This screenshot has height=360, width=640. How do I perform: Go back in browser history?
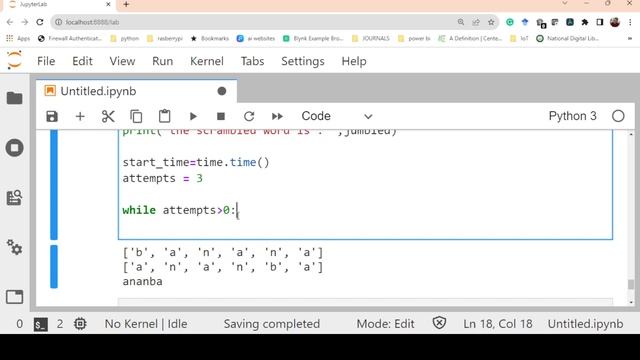[x=10, y=22]
